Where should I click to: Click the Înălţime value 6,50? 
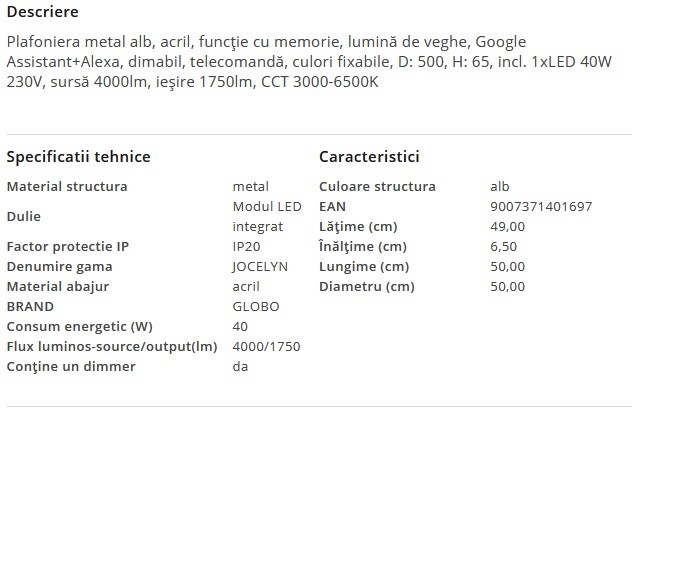pyautogui.click(x=504, y=246)
